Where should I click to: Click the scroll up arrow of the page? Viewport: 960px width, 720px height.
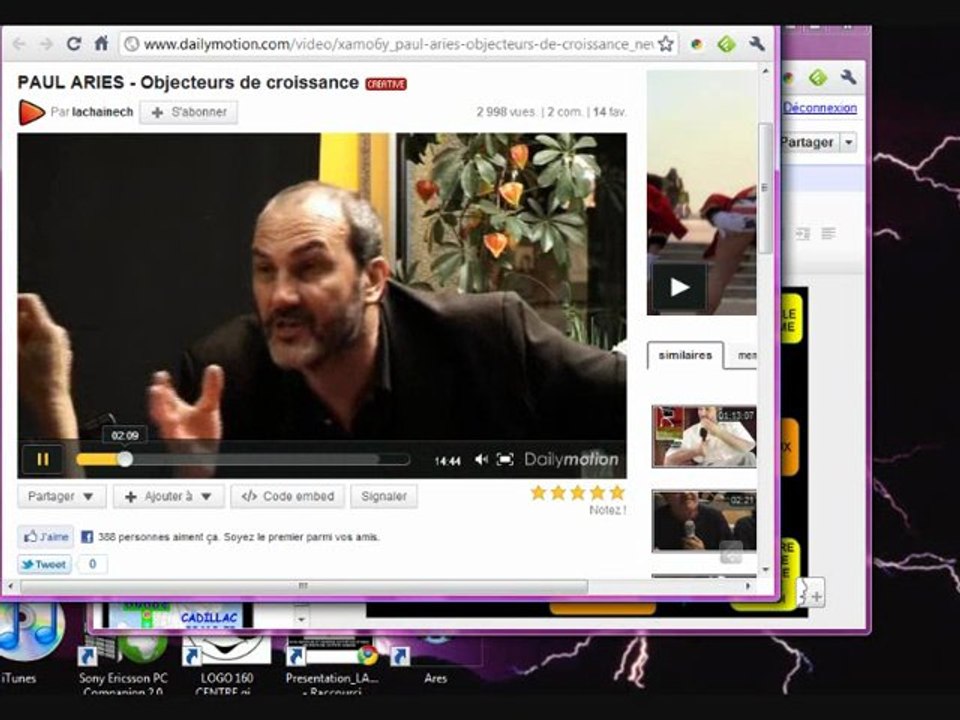[765, 72]
